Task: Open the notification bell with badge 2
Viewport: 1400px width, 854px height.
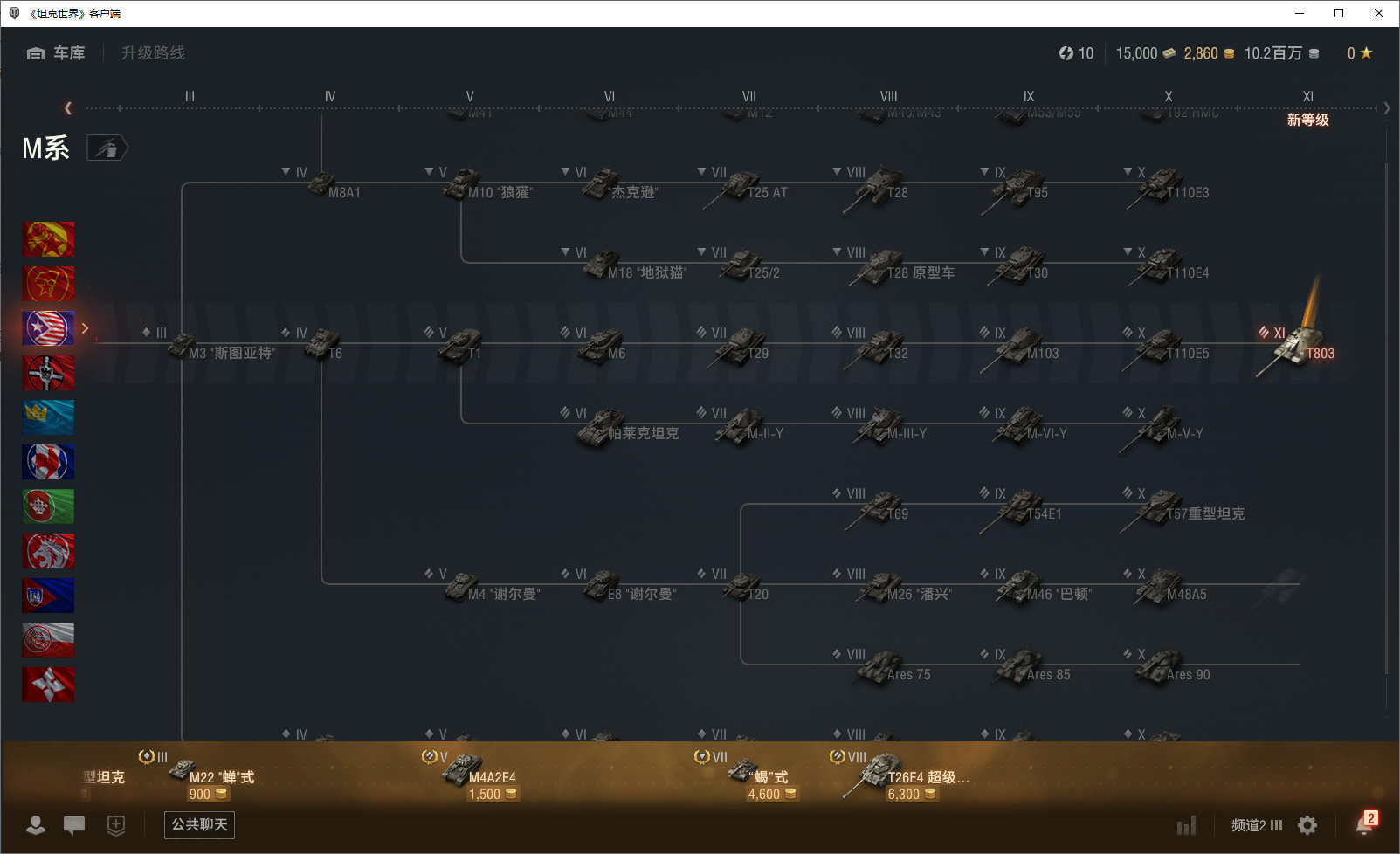Action: pos(1365,823)
